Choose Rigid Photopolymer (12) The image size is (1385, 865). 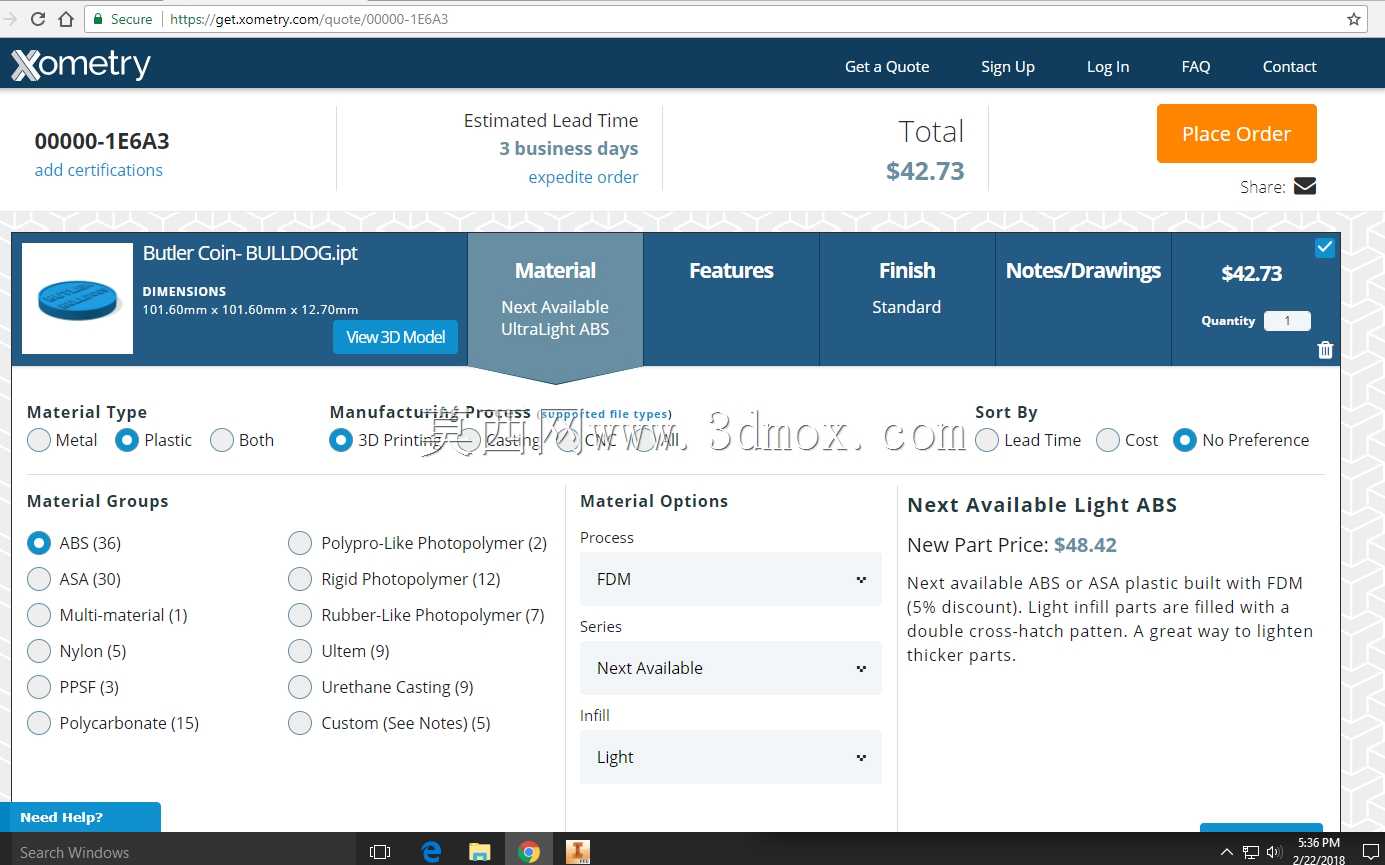click(x=300, y=579)
